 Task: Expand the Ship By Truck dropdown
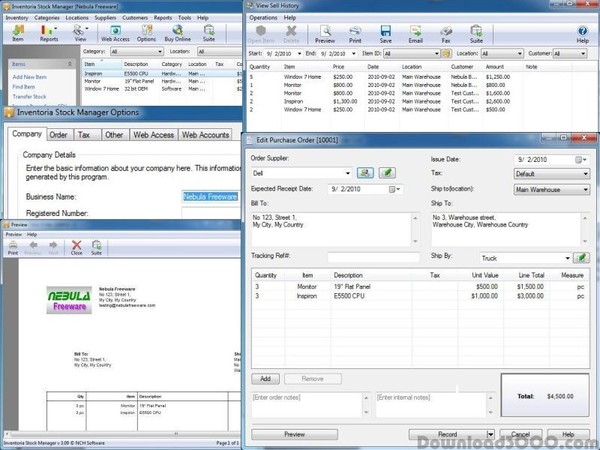point(567,258)
